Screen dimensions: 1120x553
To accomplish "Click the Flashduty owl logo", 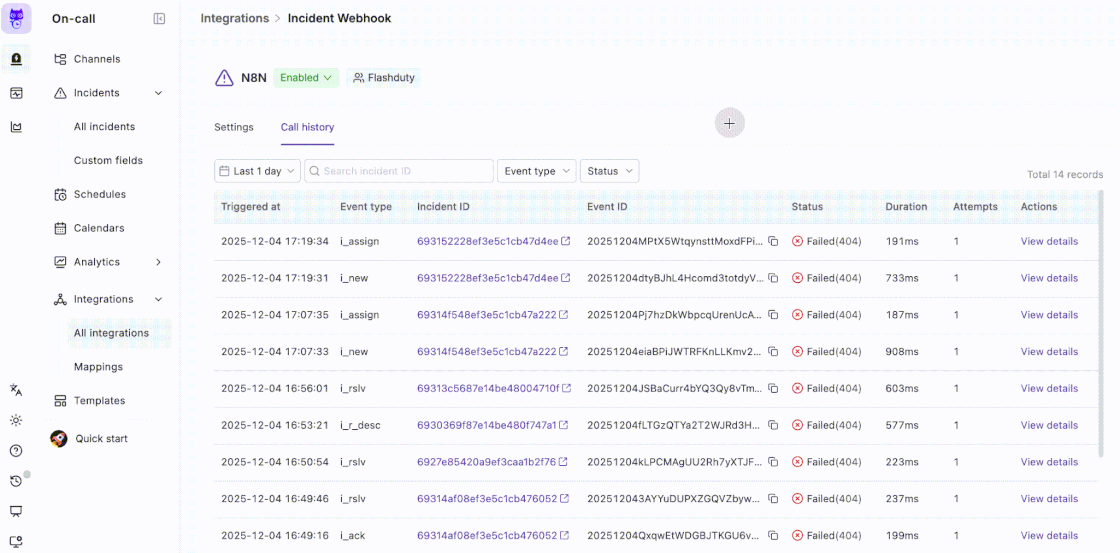I will pyautogui.click(x=16, y=19).
